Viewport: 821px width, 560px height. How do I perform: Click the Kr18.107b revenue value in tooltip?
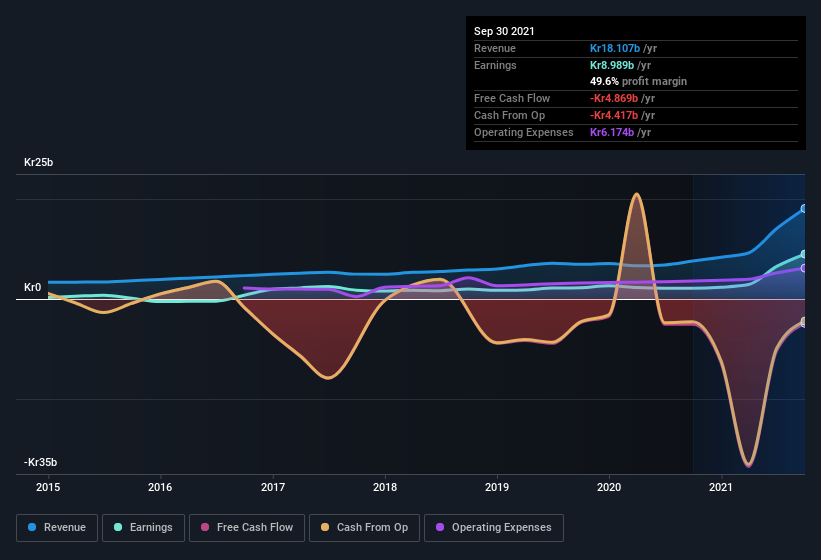point(615,48)
